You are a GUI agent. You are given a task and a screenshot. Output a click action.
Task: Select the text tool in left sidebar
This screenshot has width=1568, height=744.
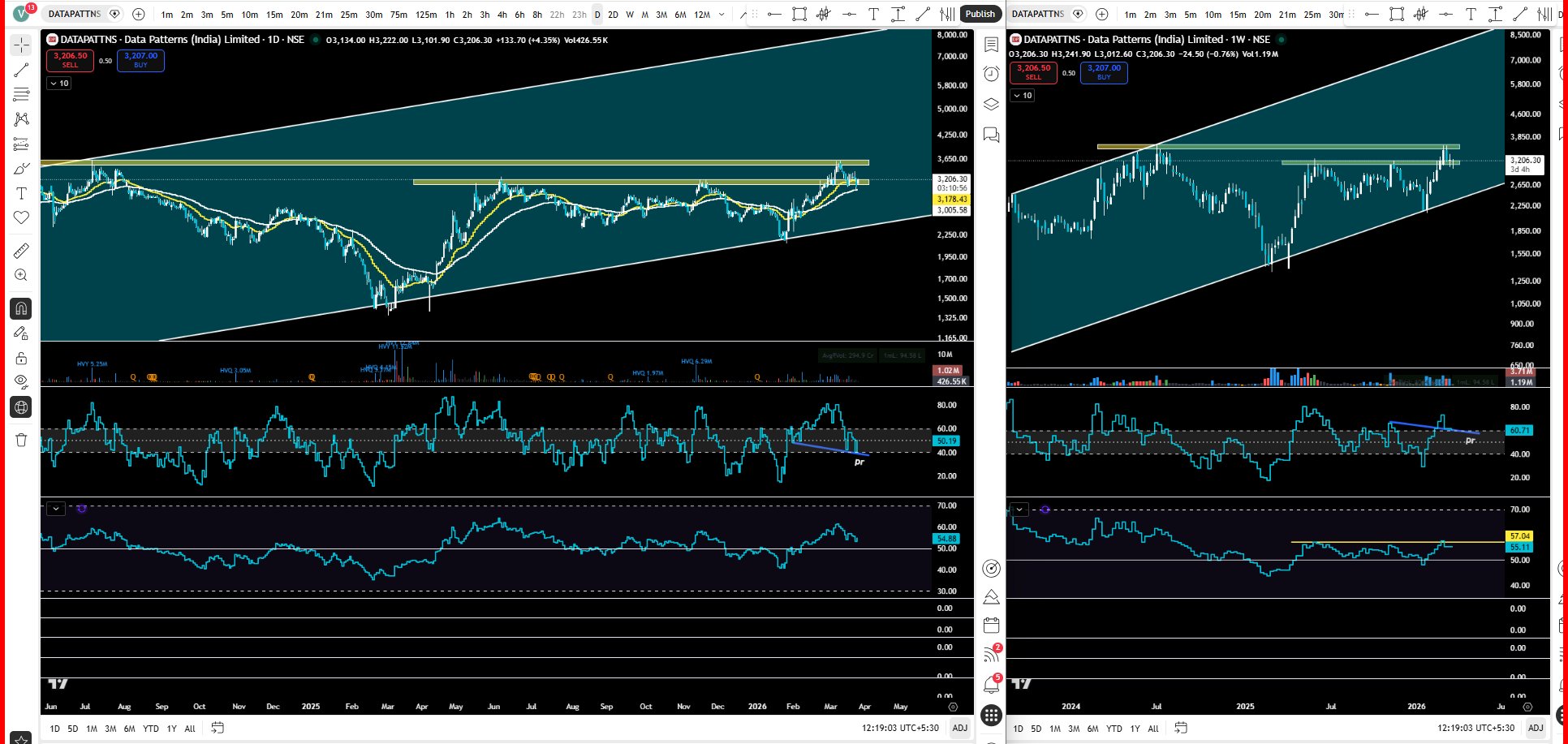[x=22, y=193]
